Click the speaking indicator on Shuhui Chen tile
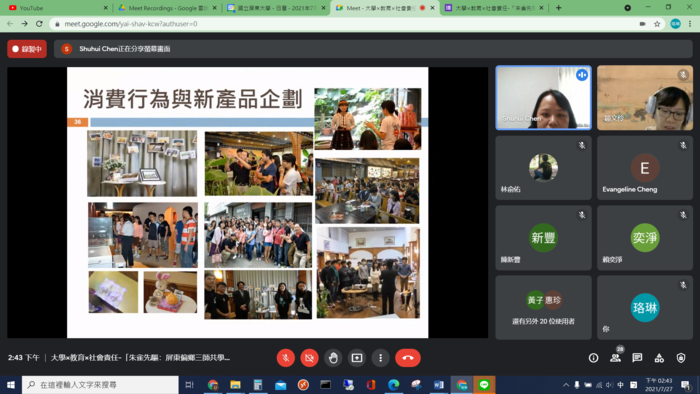Screen dimensions: 700x394 [x=582, y=75]
